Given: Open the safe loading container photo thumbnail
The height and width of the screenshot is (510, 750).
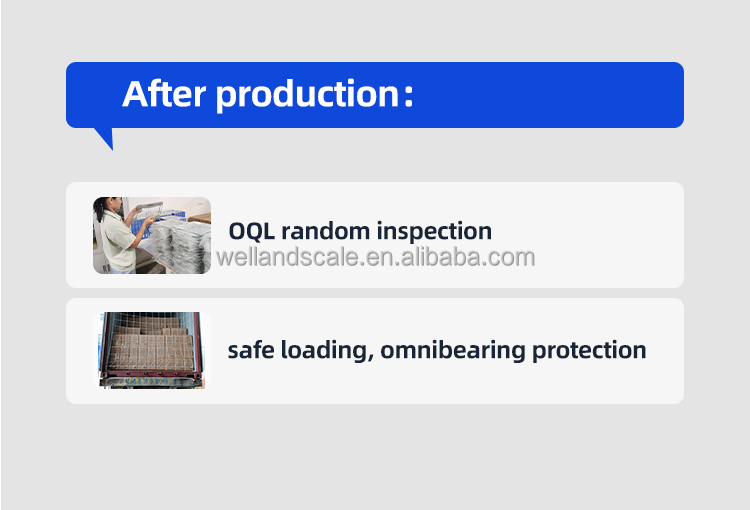Looking at the screenshot, I should (152, 350).
